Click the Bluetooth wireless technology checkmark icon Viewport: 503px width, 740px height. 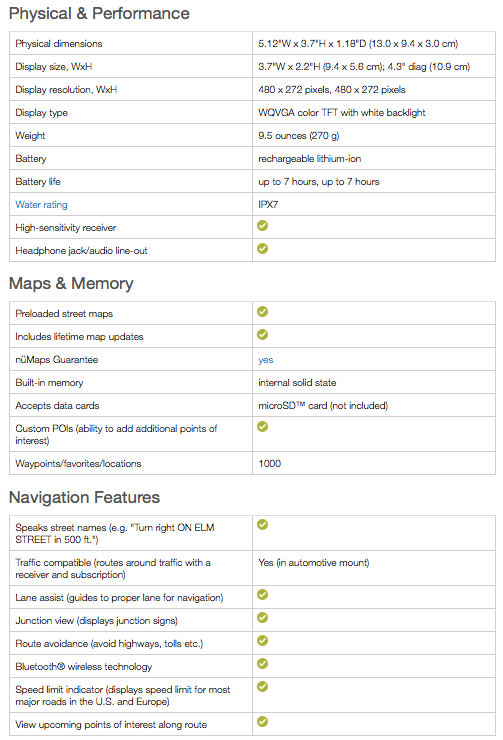(262, 664)
